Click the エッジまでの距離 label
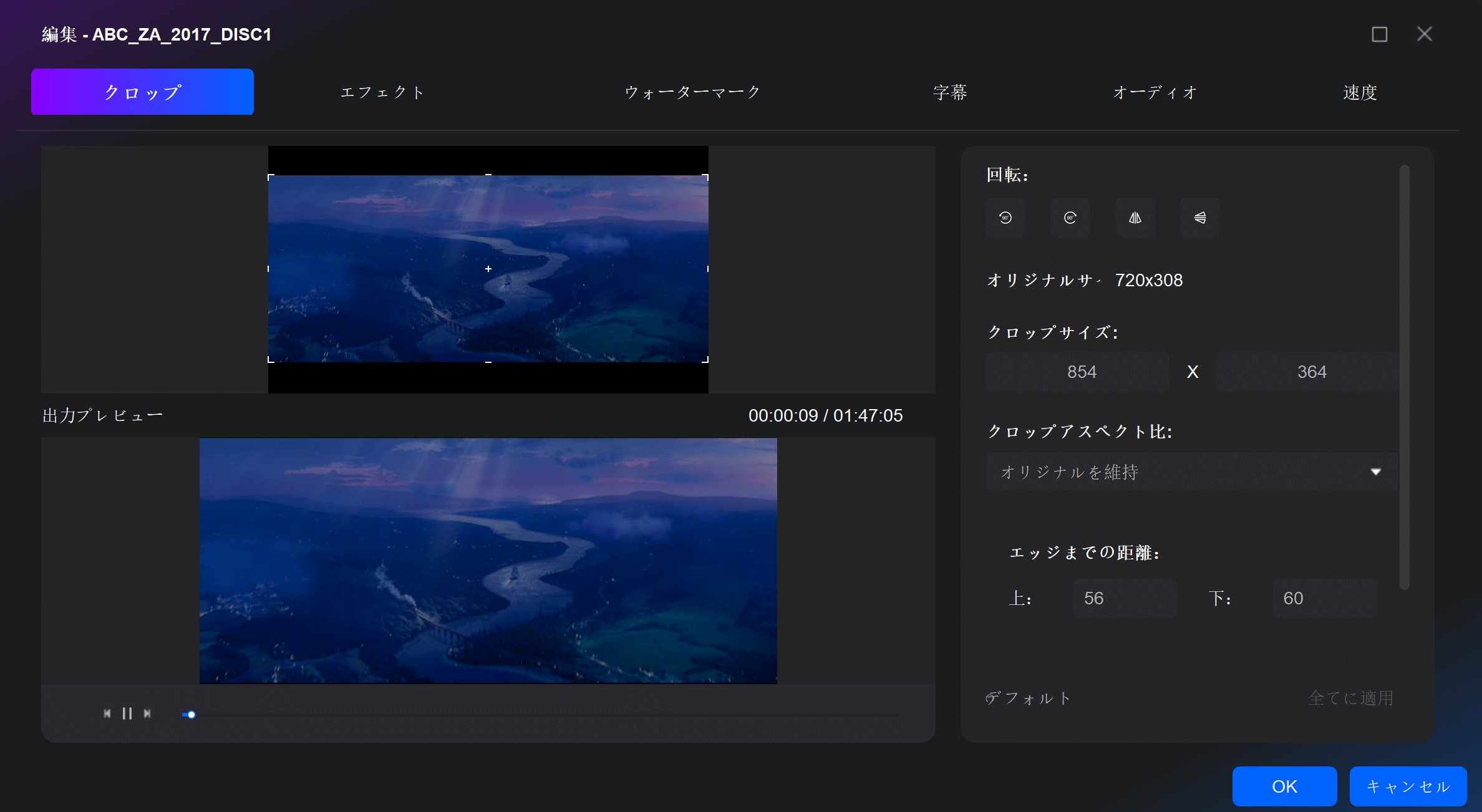The width and height of the screenshot is (1482, 812). (x=1084, y=553)
